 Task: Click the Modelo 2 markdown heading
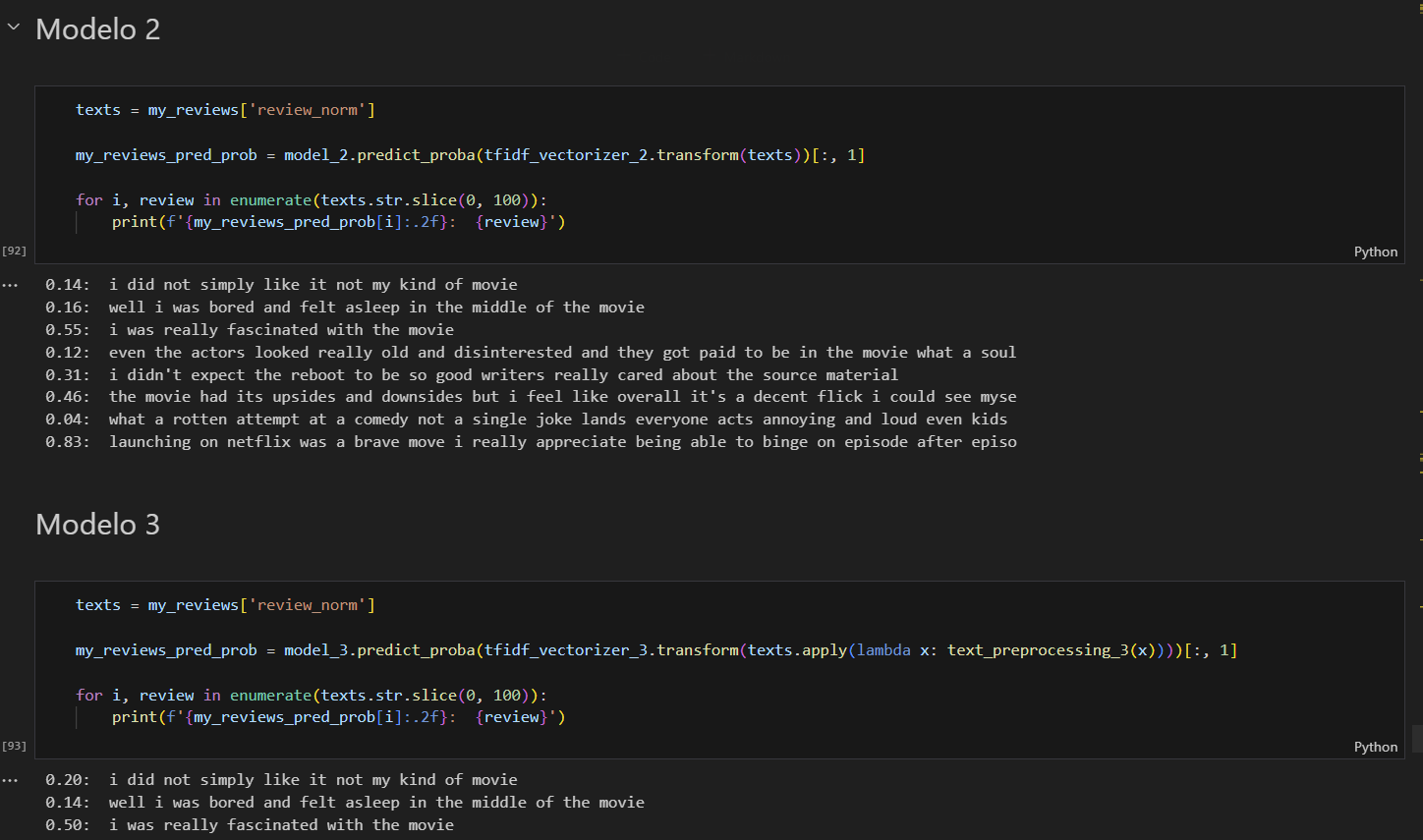click(97, 29)
